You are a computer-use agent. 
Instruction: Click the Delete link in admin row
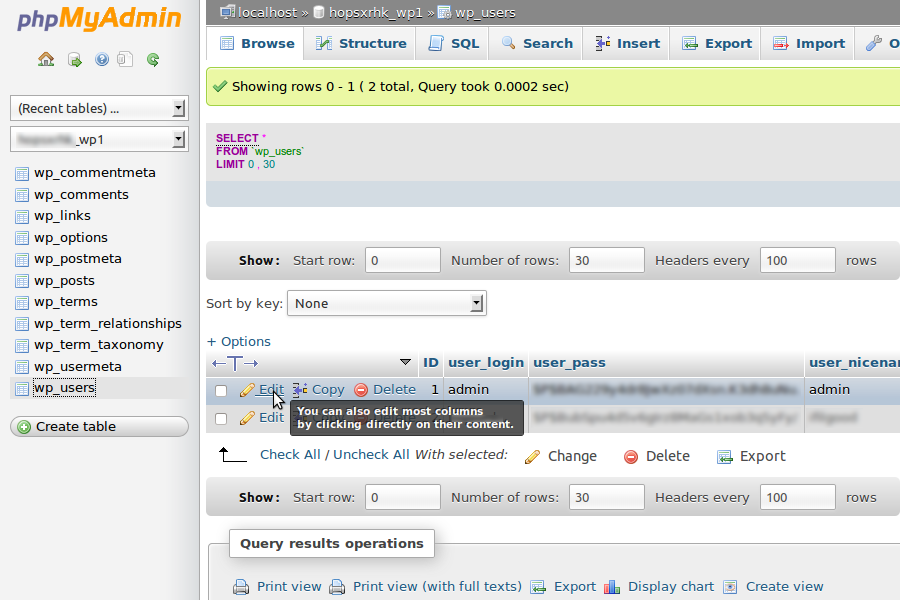pyautogui.click(x=394, y=390)
